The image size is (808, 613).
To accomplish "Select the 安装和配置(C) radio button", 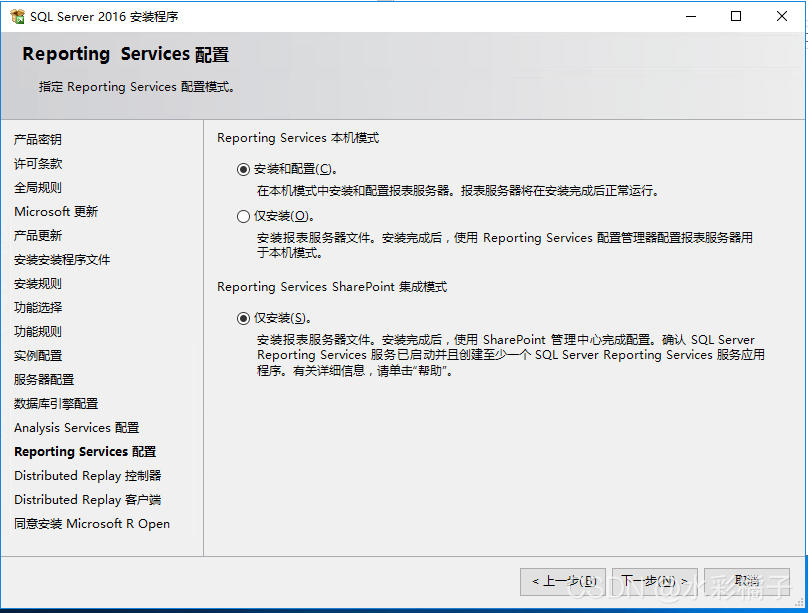I will click(243, 169).
